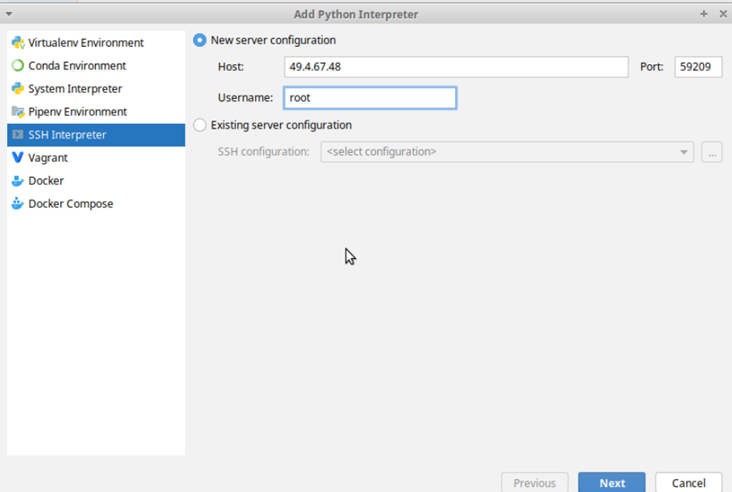Click the System Interpreter python icon
732x492 pixels.
(18, 88)
